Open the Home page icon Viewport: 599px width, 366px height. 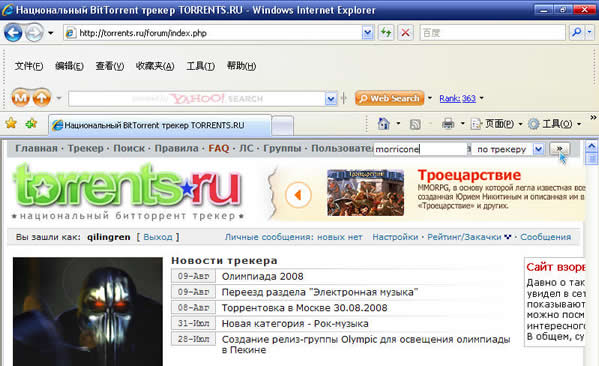[383, 124]
